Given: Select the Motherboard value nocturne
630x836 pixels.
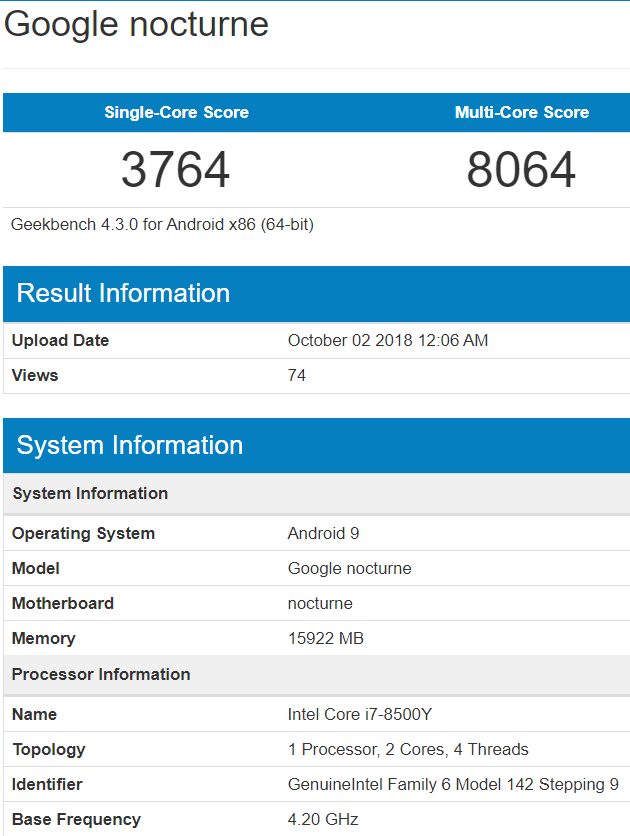Looking at the screenshot, I should click(x=320, y=604).
